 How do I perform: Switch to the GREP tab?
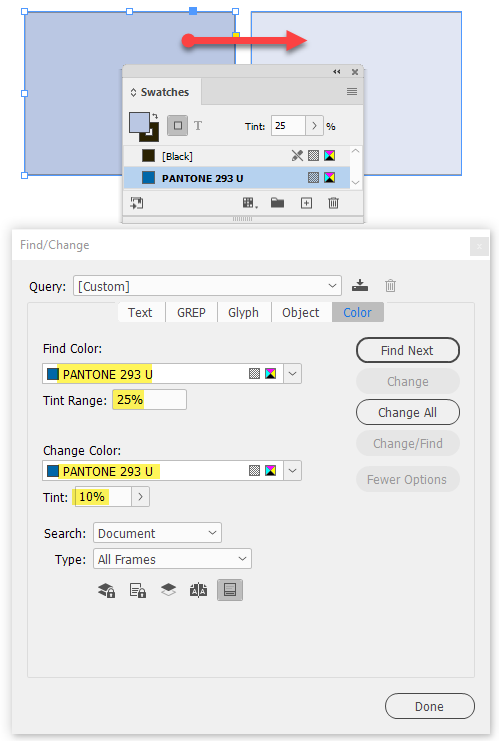pos(191,312)
